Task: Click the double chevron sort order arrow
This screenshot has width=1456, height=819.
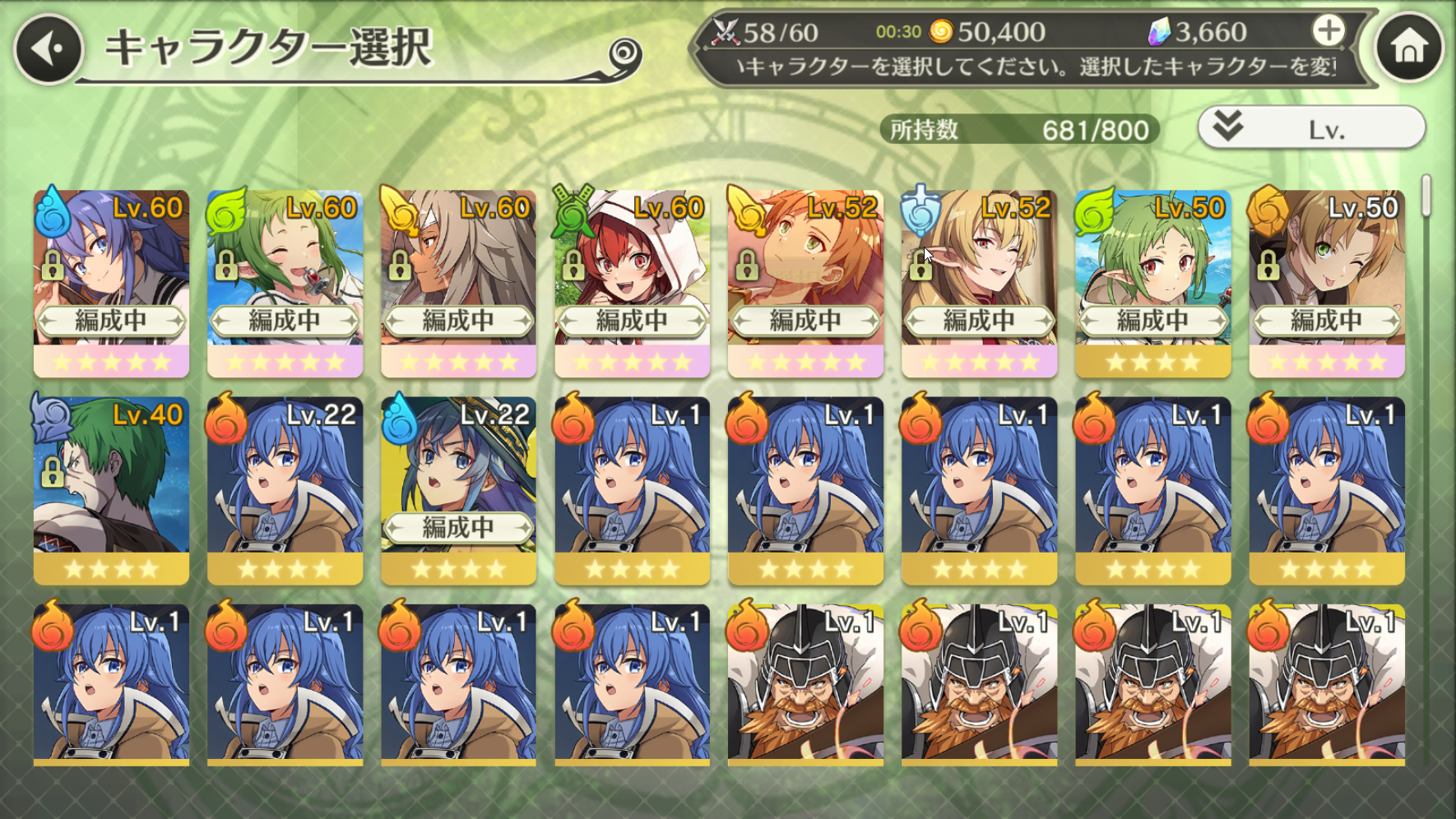Action: pyautogui.click(x=1227, y=126)
